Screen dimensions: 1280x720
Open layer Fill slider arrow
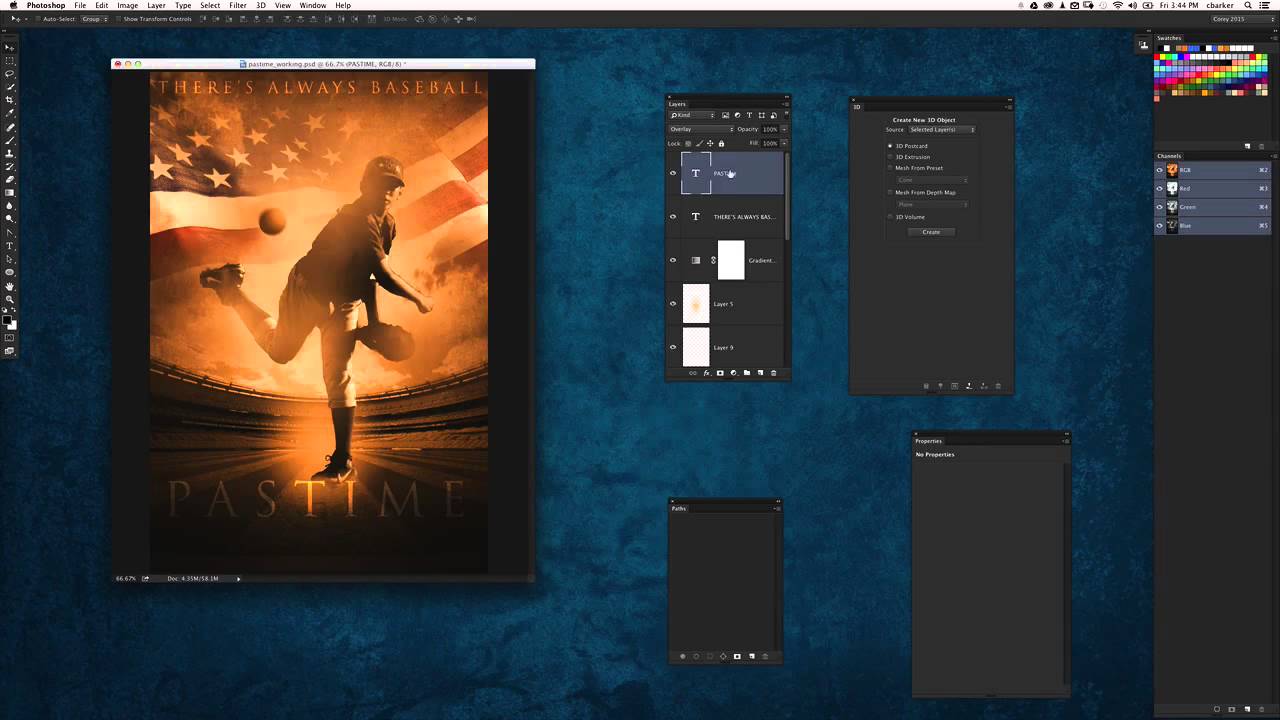coord(784,143)
